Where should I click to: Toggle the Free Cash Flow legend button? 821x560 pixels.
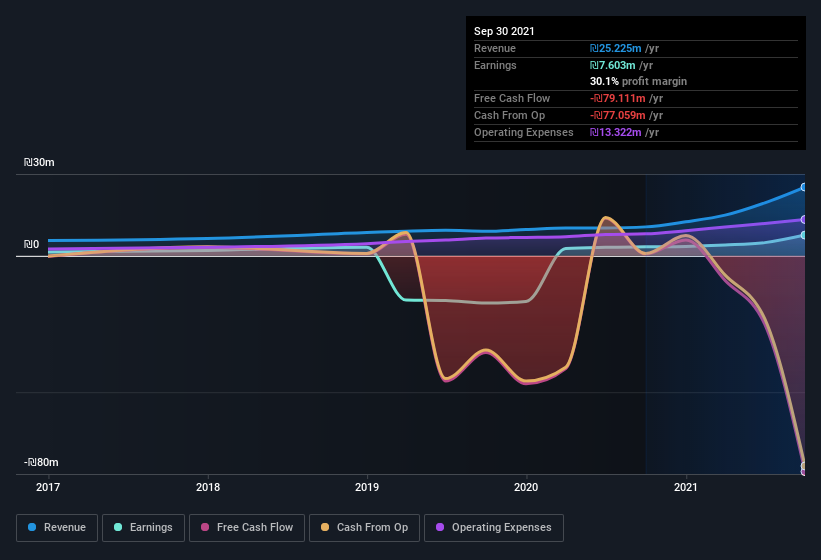point(247,528)
